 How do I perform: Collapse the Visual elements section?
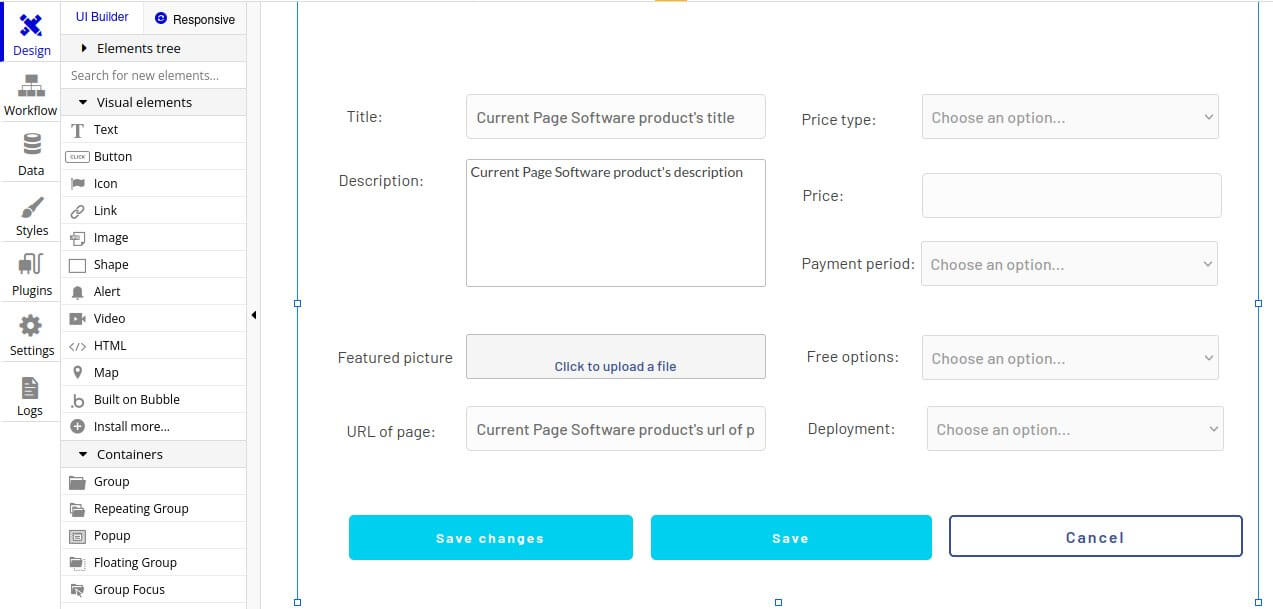click(x=83, y=102)
